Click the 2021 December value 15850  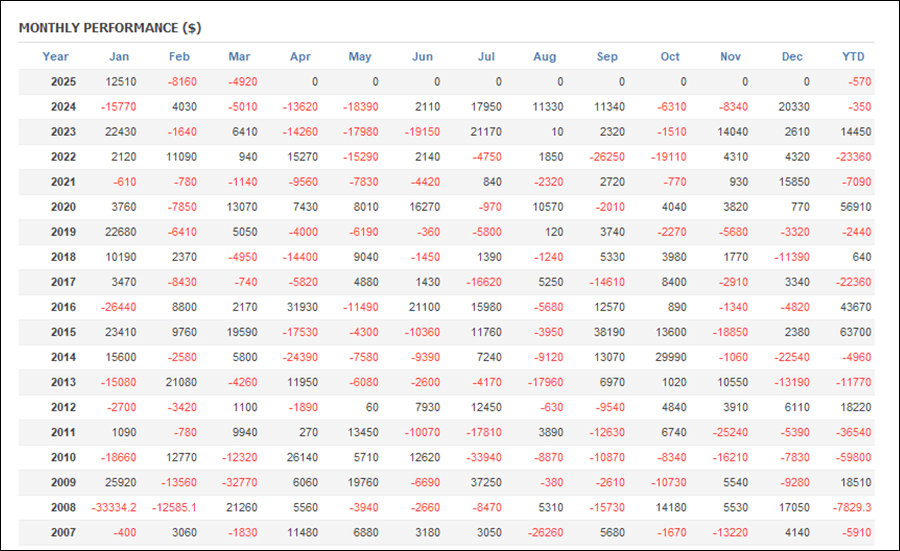click(794, 182)
